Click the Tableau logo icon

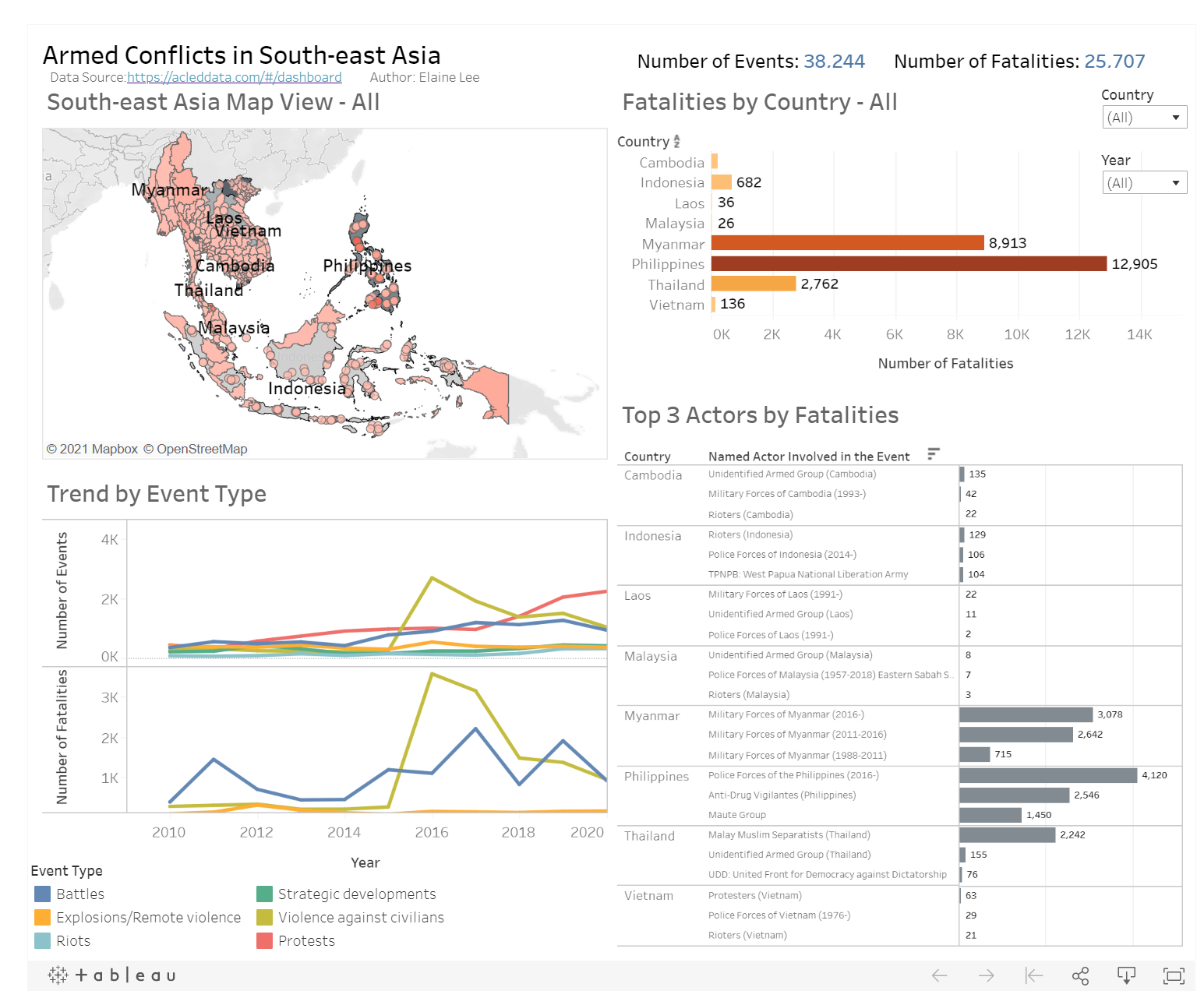click(x=111, y=975)
